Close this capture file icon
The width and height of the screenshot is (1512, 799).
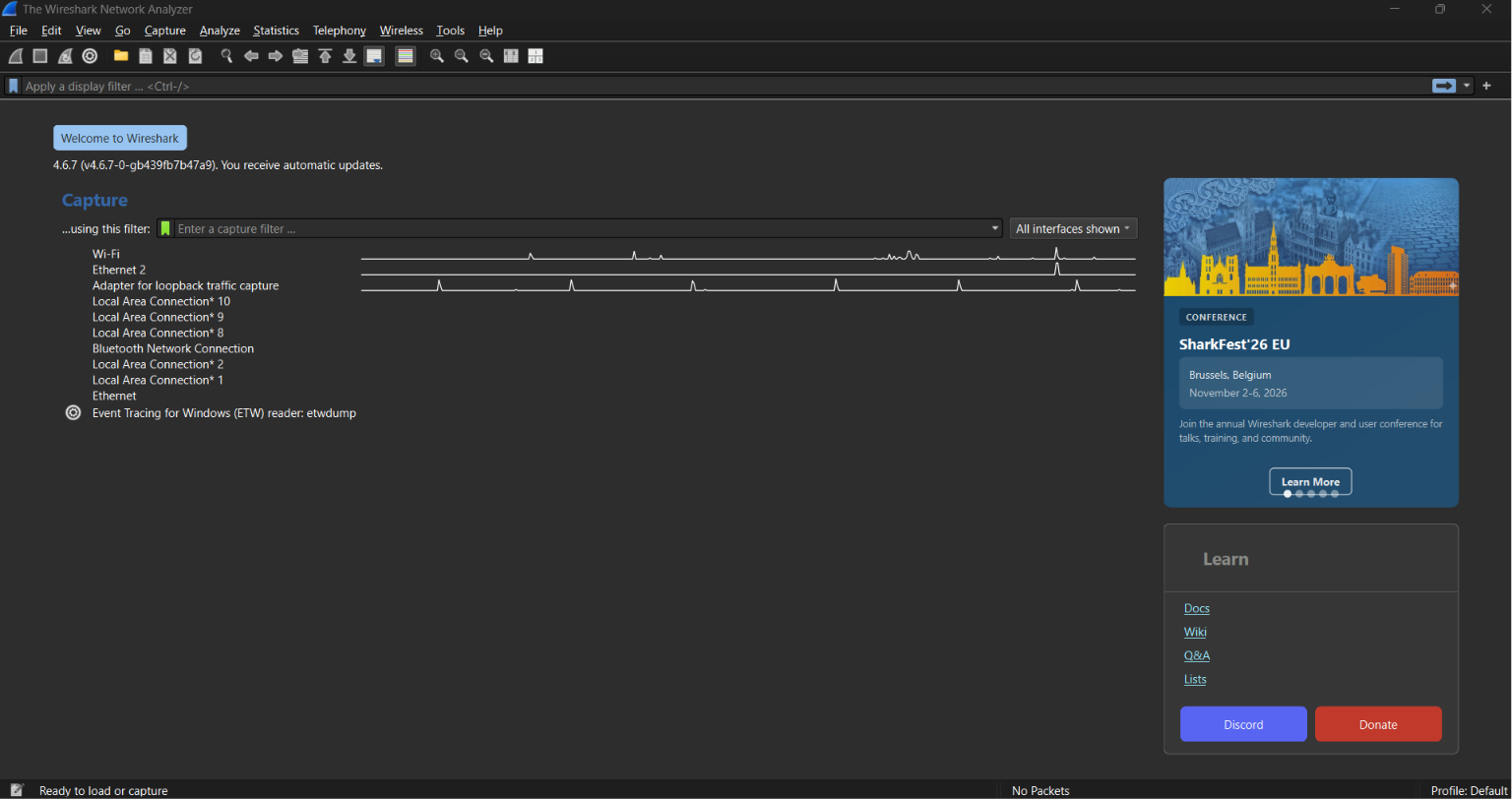(x=170, y=56)
